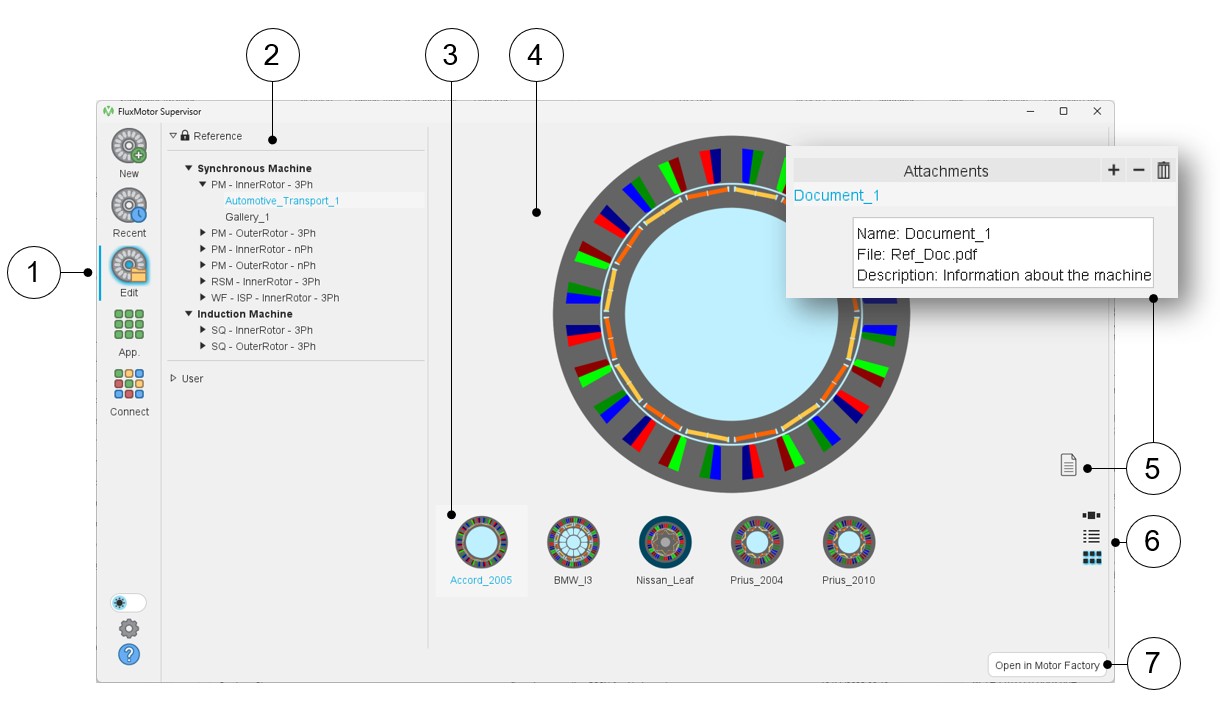The width and height of the screenshot is (1220, 708).
Task: Click the large motor preview image
Action: point(732,314)
